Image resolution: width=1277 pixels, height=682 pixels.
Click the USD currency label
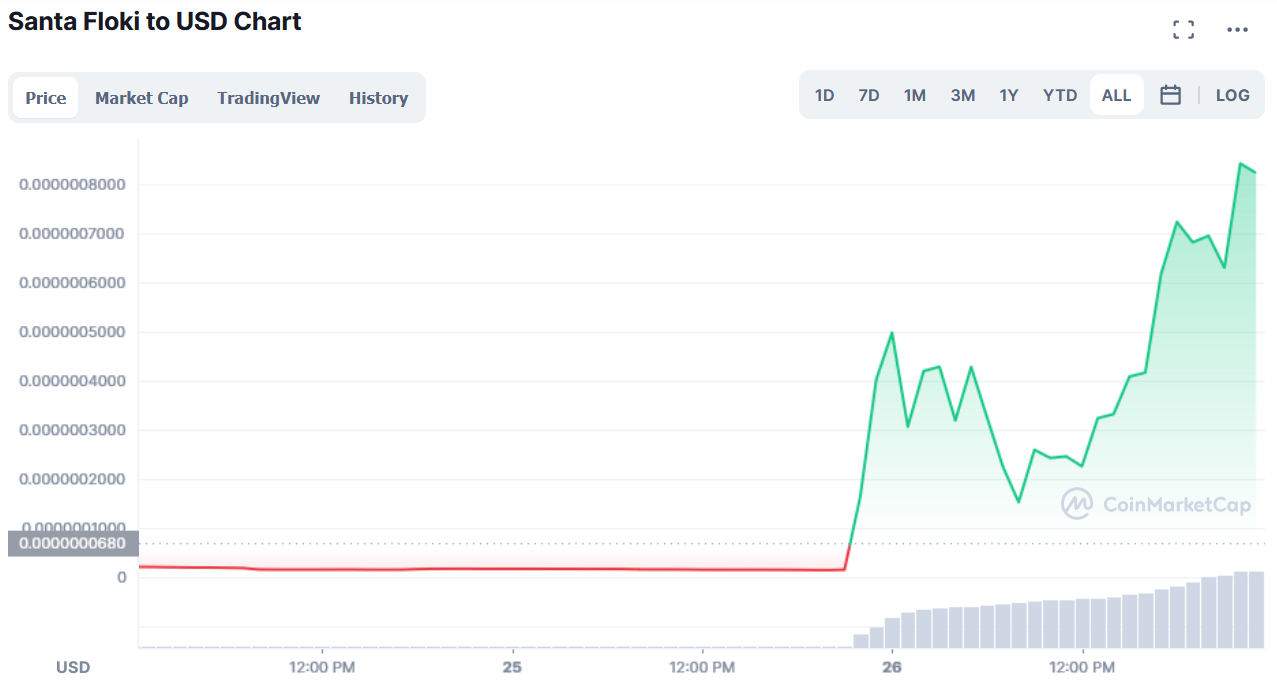(x=72, y=667)
